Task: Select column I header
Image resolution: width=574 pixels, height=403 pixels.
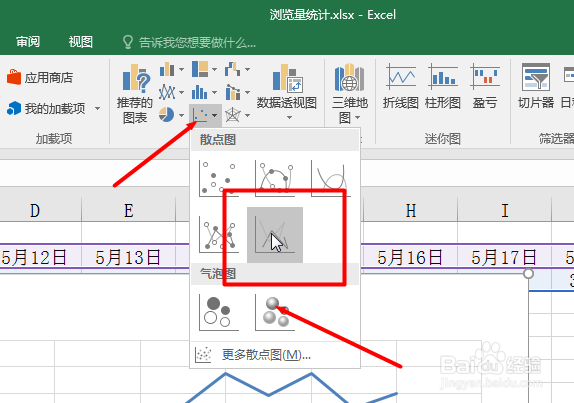Action: (505, 210)
